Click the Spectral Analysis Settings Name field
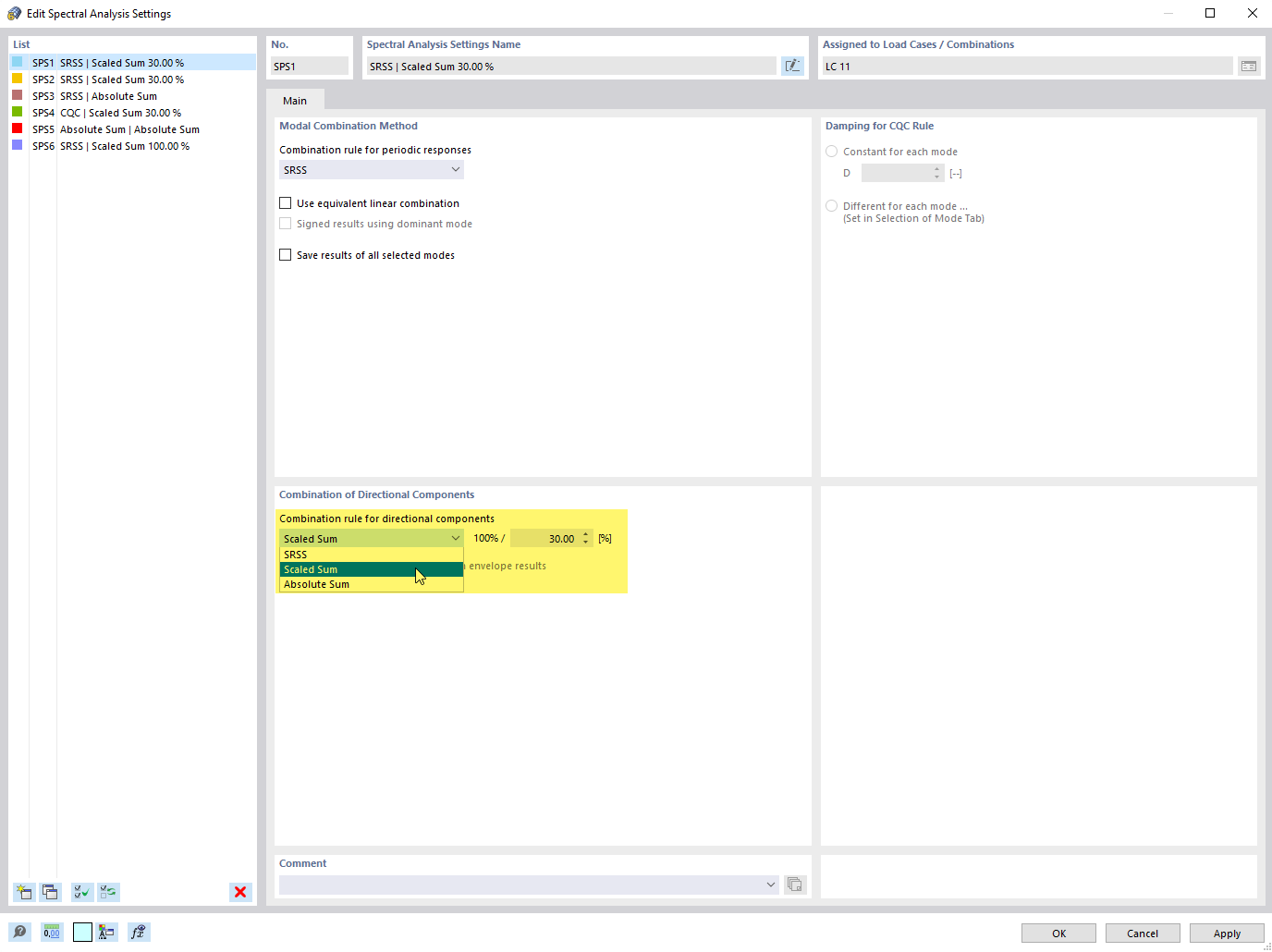1272x952 pixels. pos(571,66)
